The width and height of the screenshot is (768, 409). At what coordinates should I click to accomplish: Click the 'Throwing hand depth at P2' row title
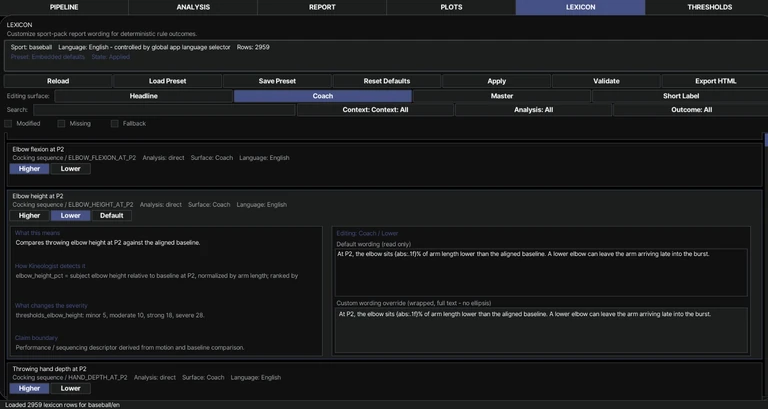tap(49, 369)
